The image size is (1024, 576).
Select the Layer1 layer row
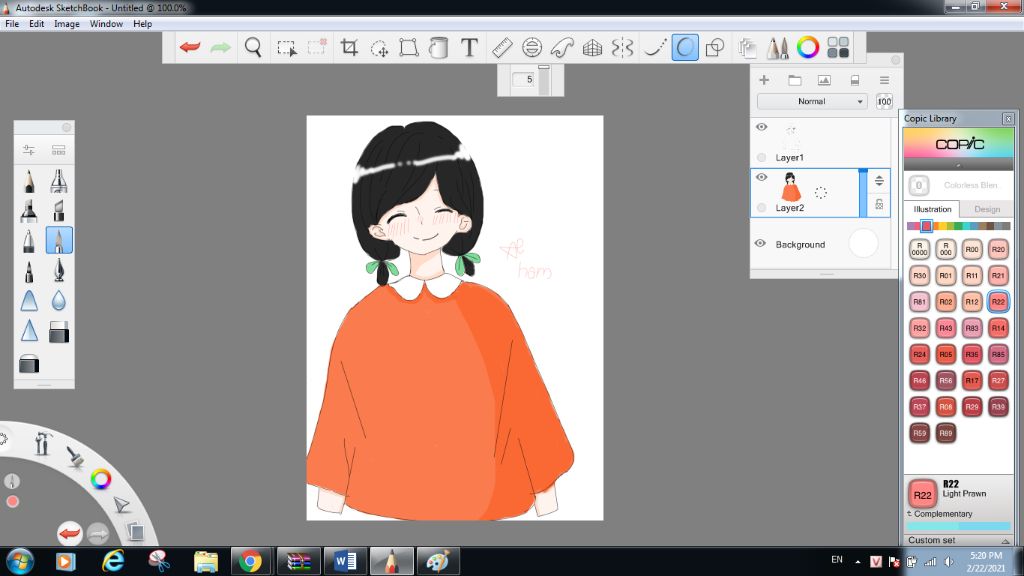point(820,142)
